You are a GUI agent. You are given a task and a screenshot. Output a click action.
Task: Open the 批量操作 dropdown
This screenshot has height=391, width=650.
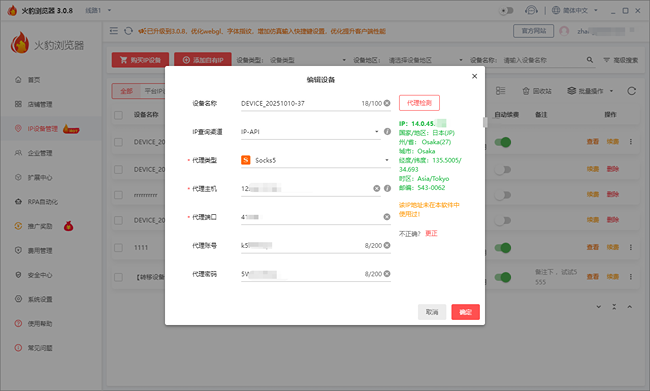590,91
